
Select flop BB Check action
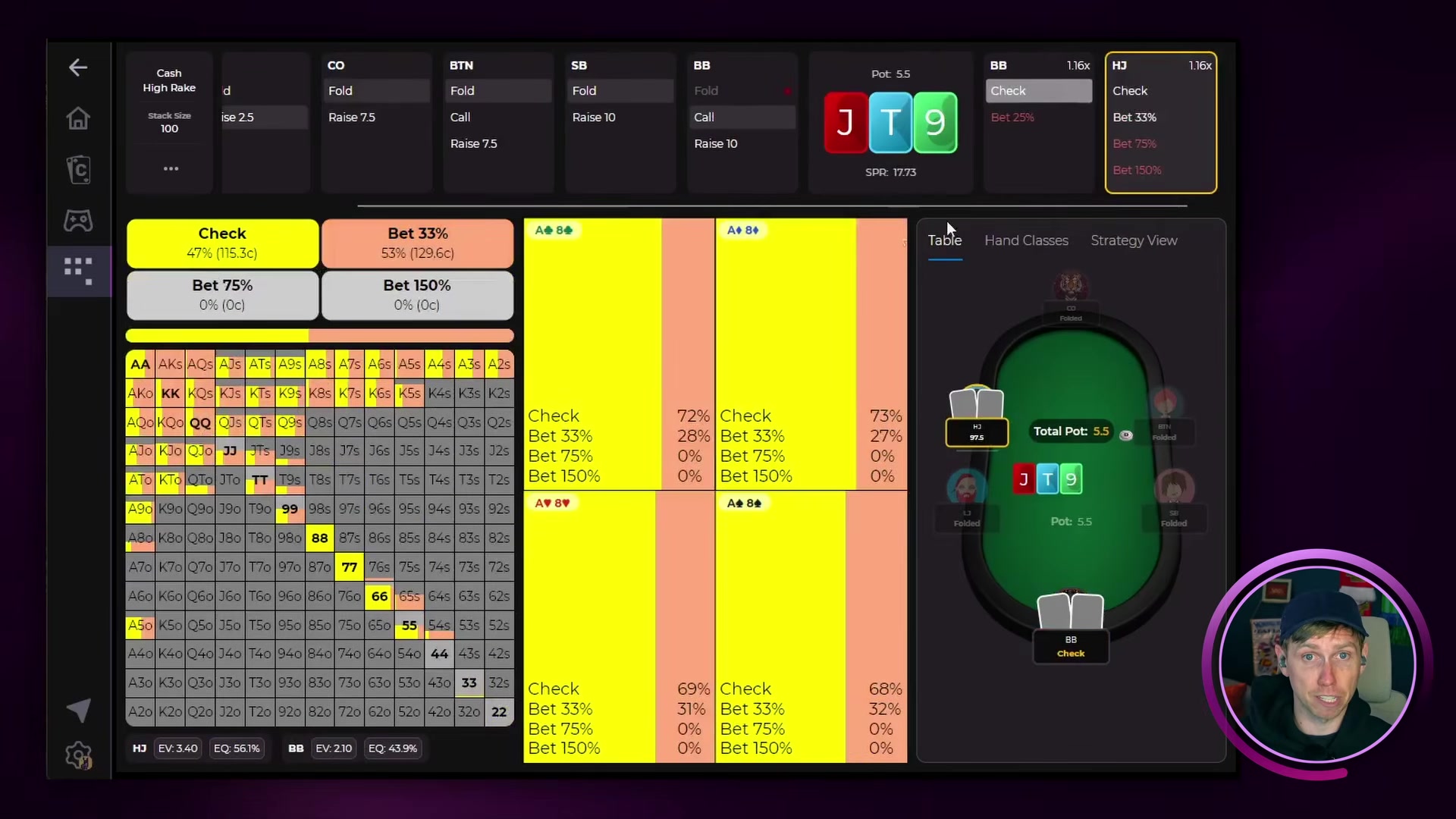(x=1039, y=90)
